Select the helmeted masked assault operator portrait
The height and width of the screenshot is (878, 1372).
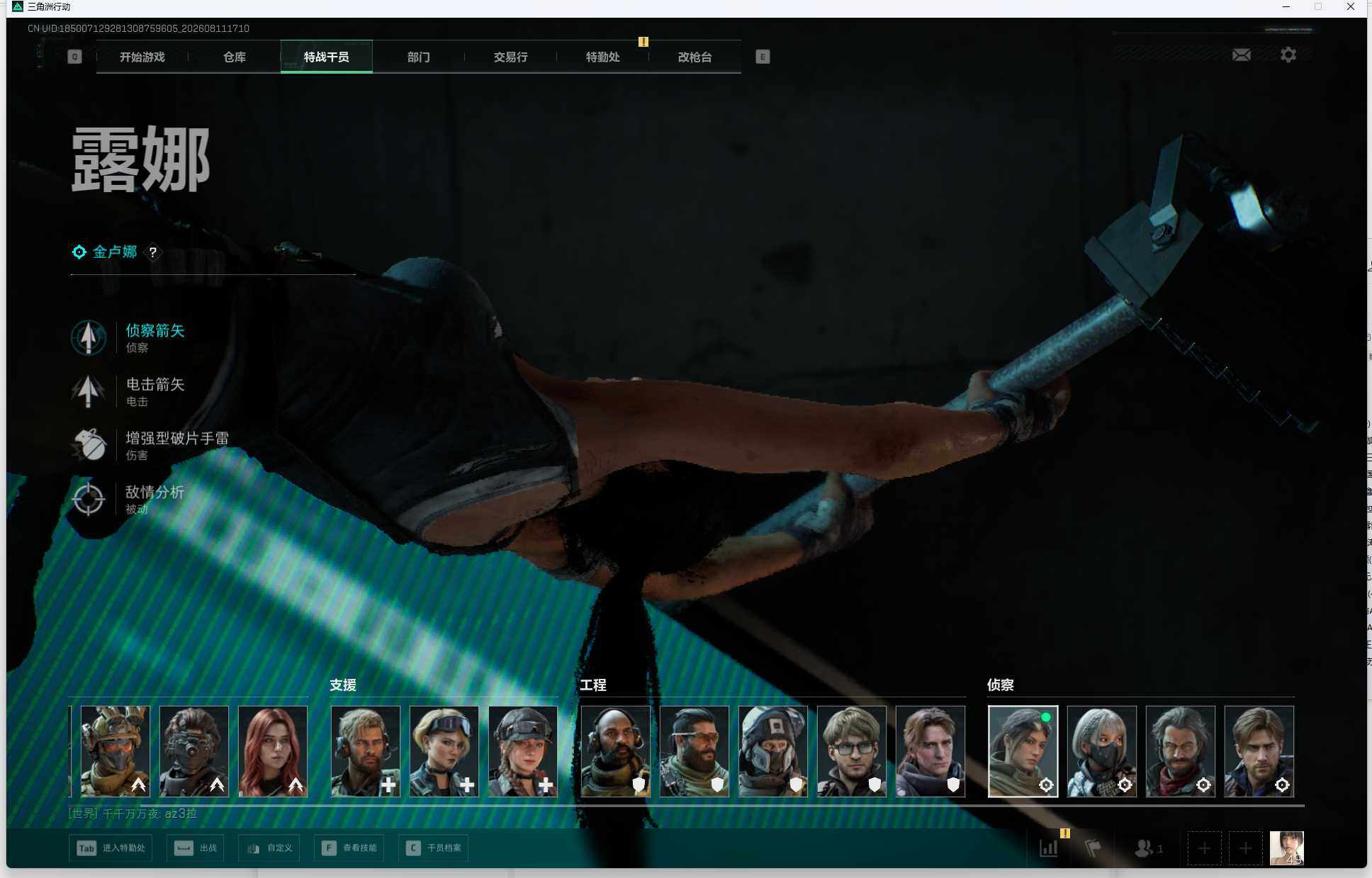click(x=115, y=751)
